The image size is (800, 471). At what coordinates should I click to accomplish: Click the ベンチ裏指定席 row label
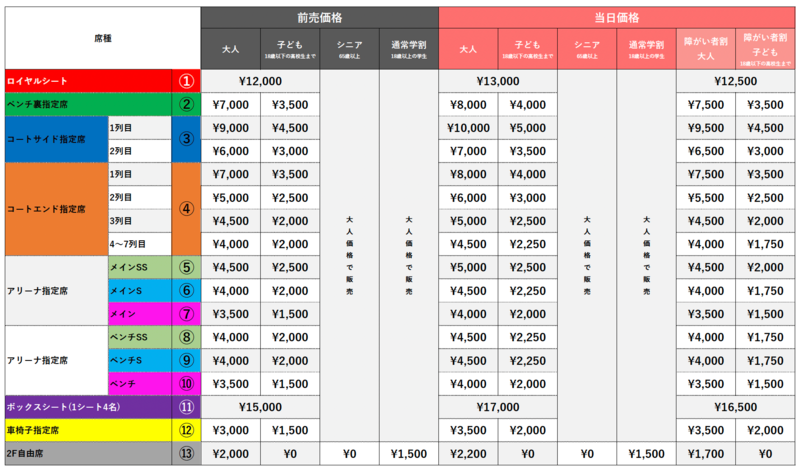click(x=87, y=104)
